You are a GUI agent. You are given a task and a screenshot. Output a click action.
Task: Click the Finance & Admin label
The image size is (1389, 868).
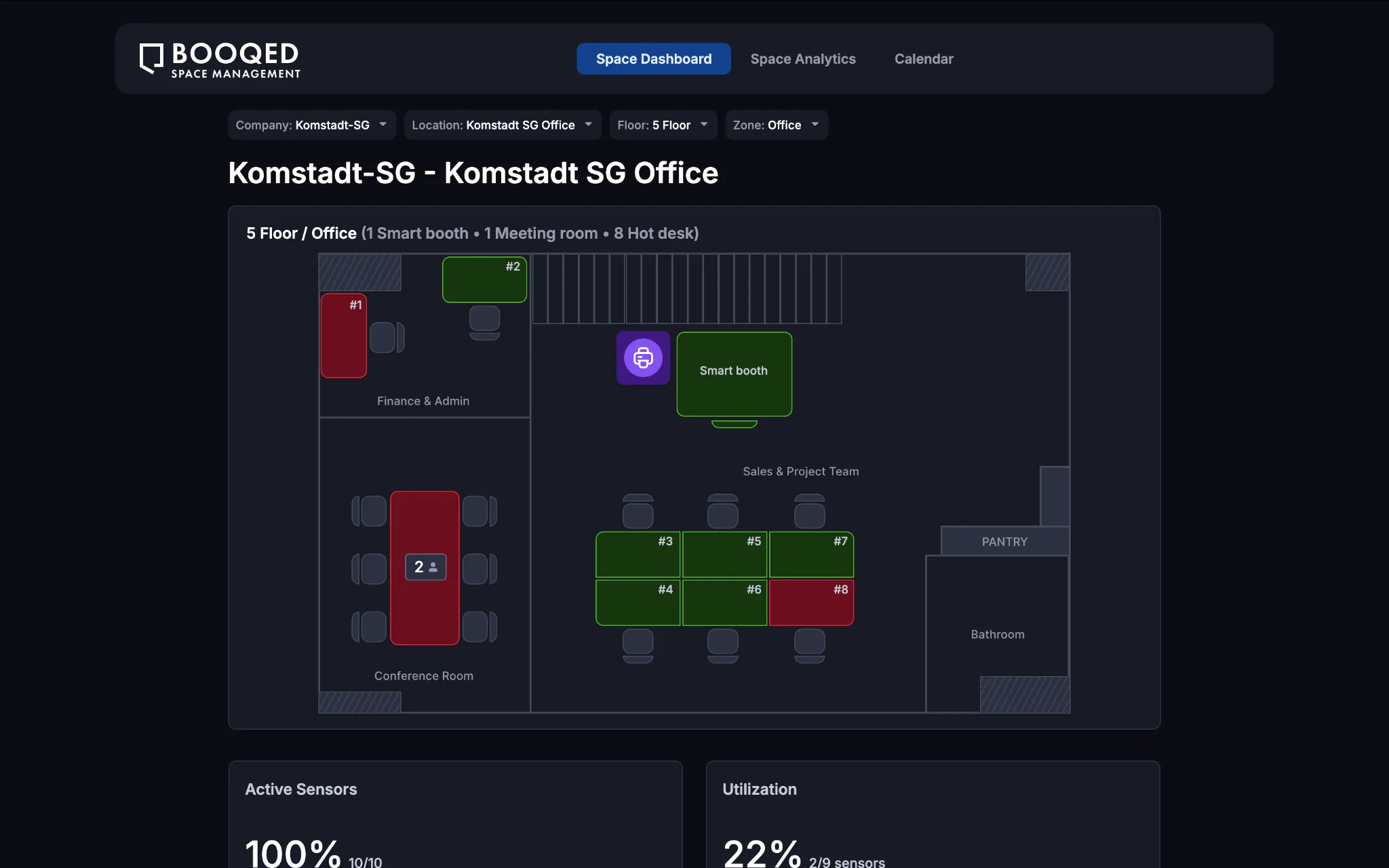coord(423,401)
